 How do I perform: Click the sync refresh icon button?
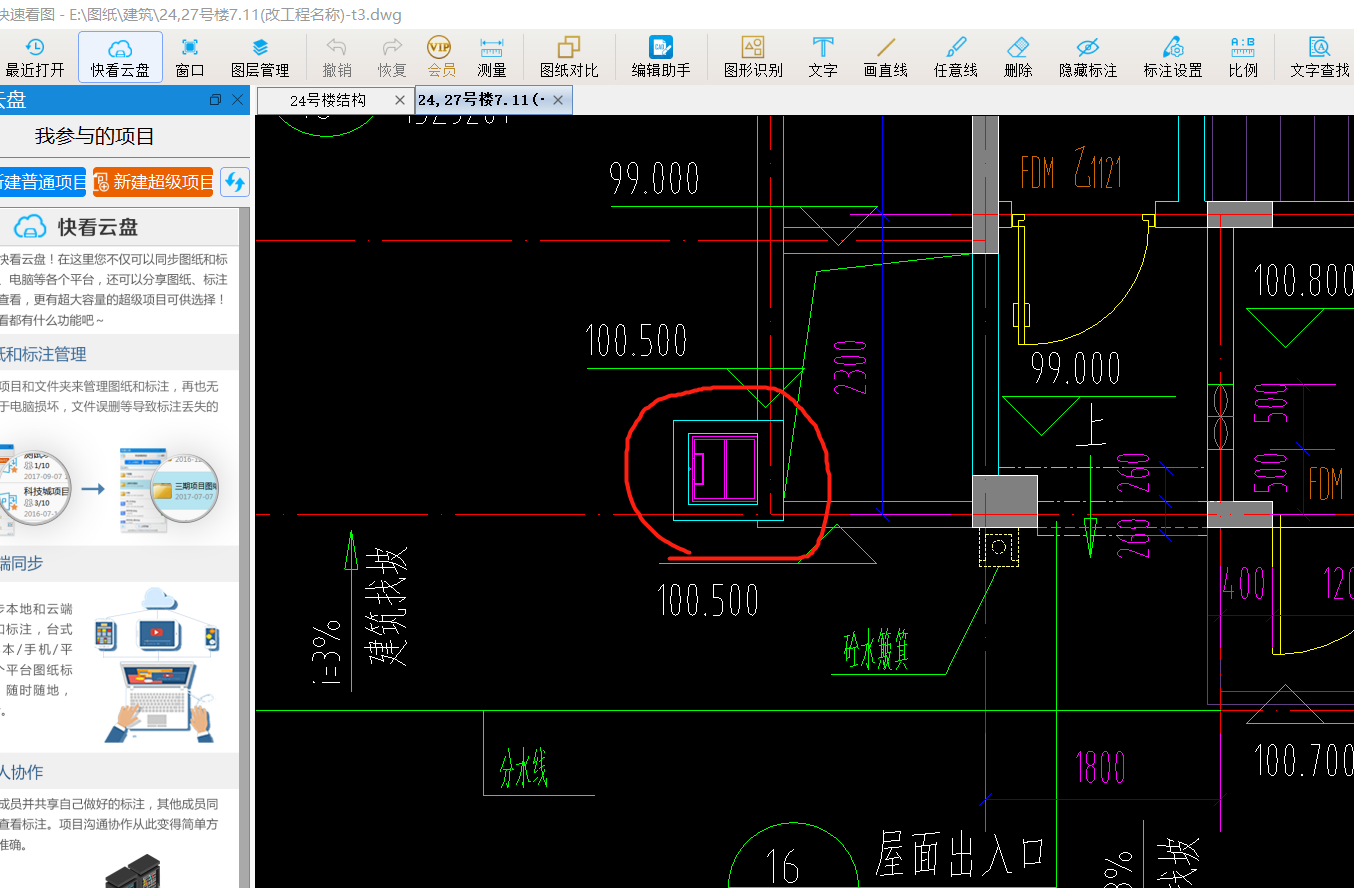(x=235, y=182)
